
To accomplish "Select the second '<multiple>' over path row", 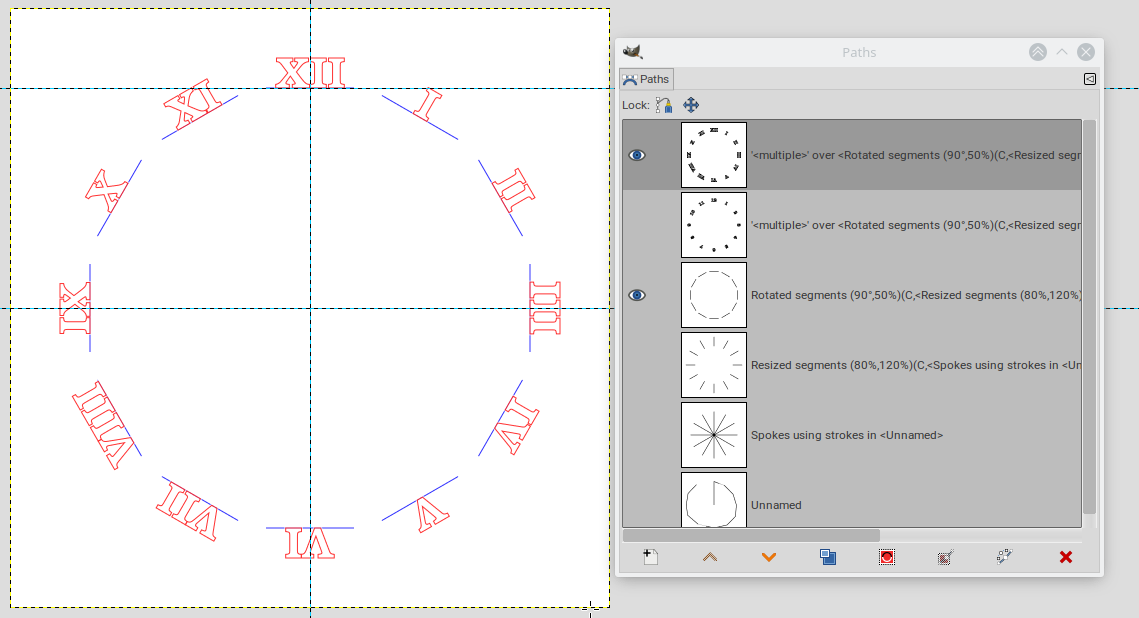I will click(x=852, y=225).
